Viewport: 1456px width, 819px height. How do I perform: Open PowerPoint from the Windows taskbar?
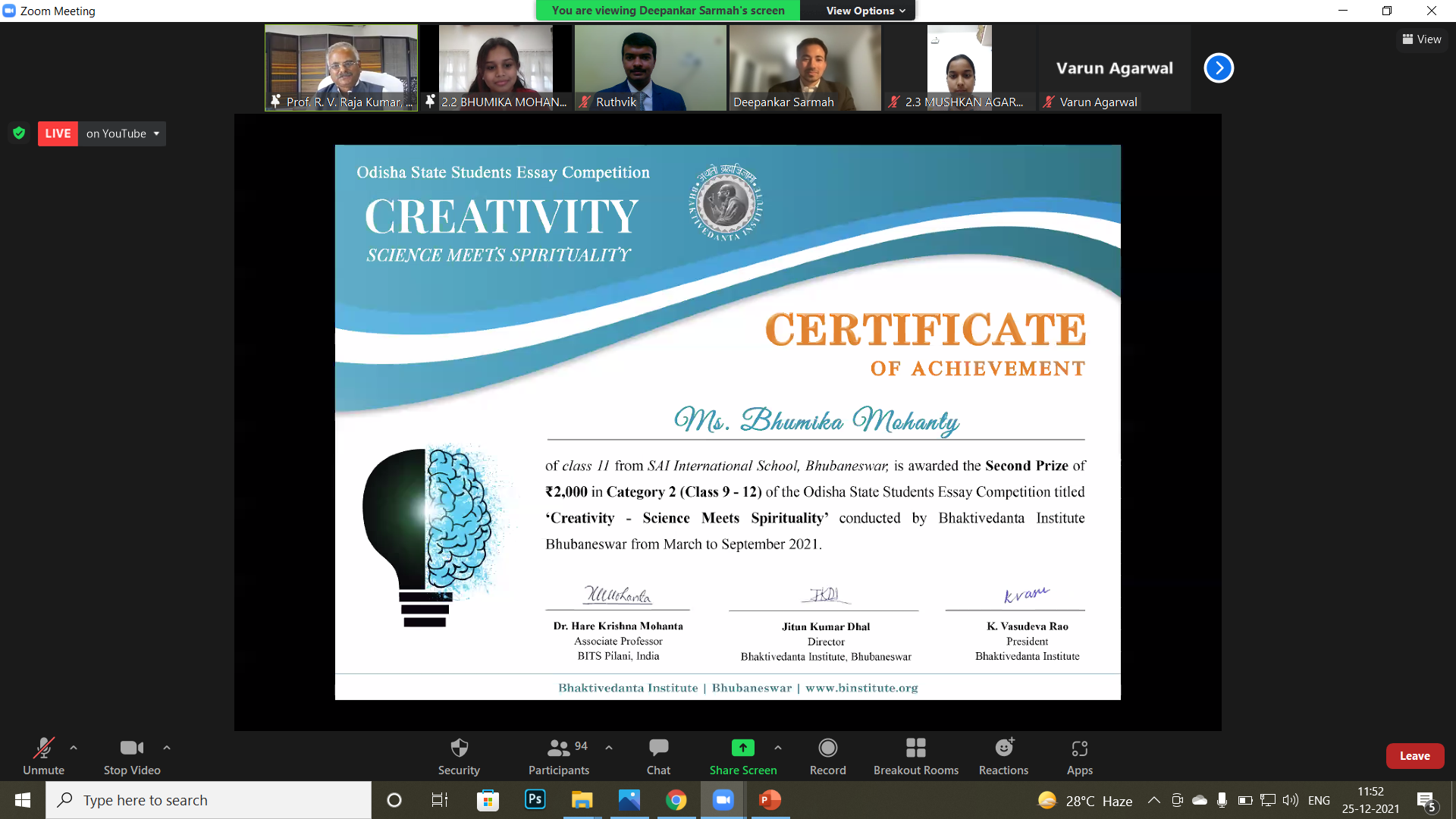click(770, 800)
